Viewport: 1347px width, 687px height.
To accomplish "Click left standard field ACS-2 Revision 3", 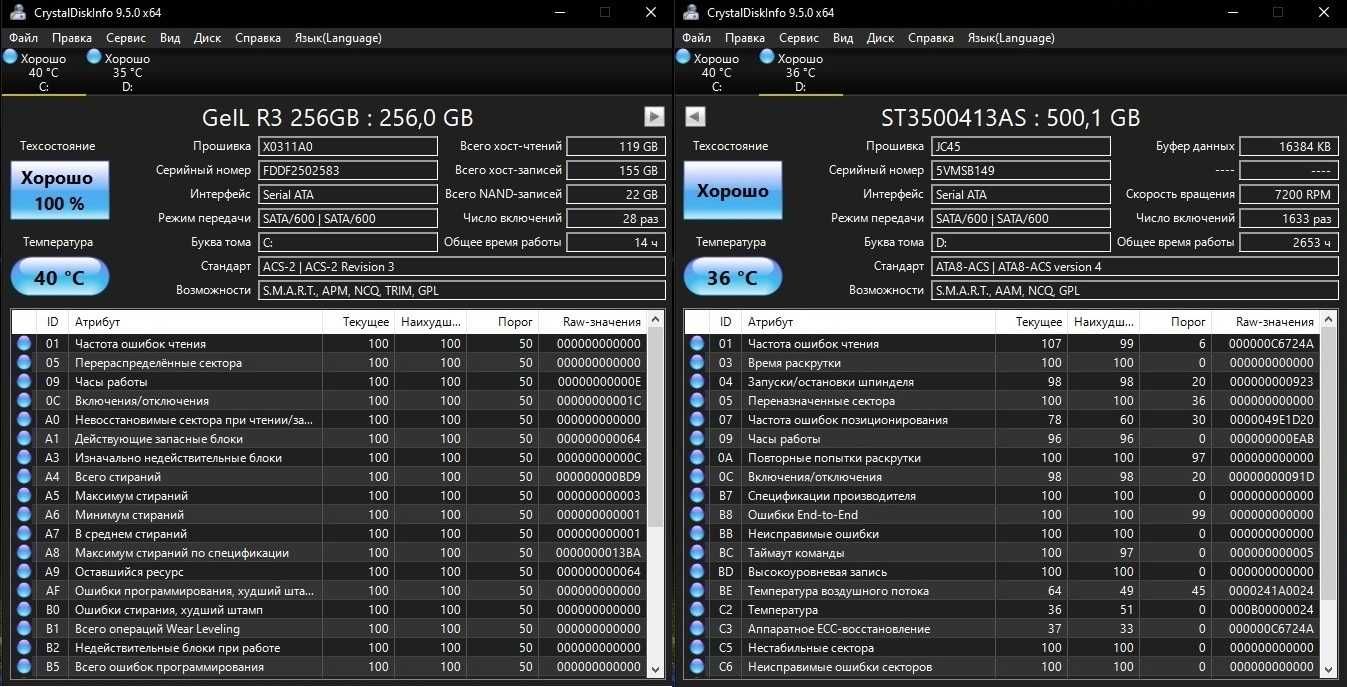I will (461, 266).
